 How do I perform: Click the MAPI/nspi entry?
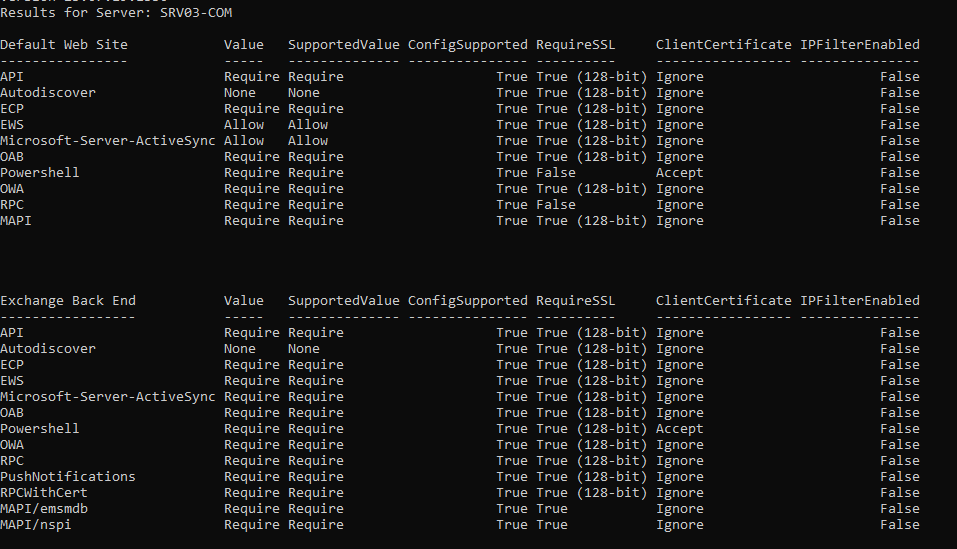pos(35,525)
